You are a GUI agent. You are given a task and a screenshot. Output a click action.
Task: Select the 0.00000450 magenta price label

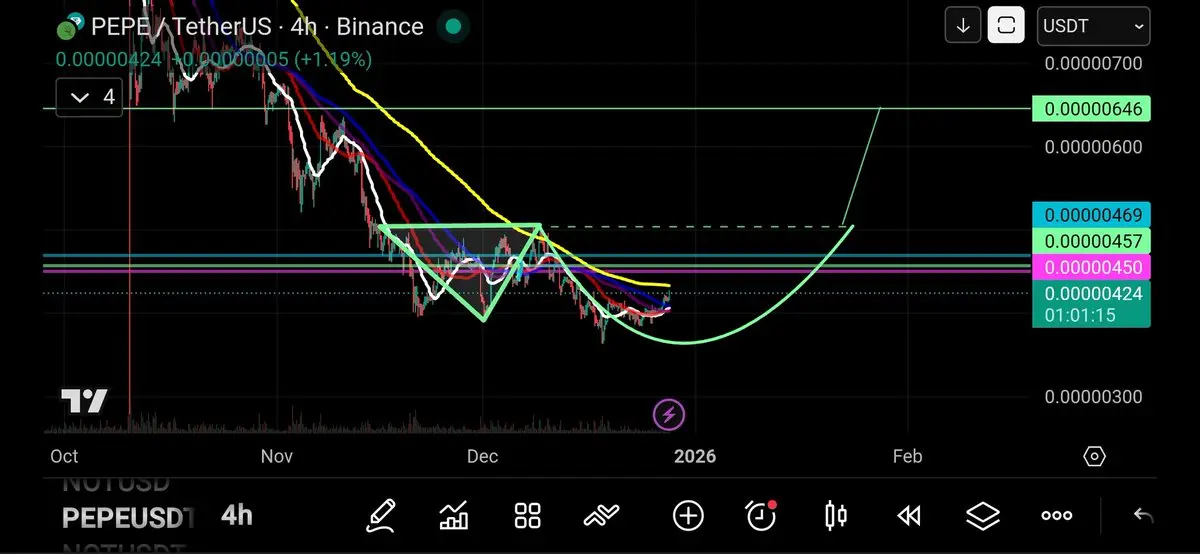click(1090, 267)
